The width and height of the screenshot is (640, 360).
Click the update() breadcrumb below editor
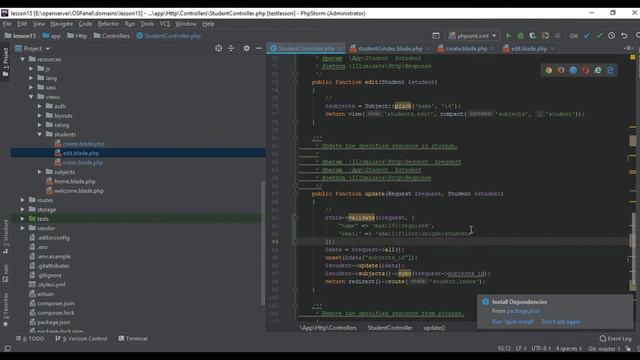coord(434,328)
